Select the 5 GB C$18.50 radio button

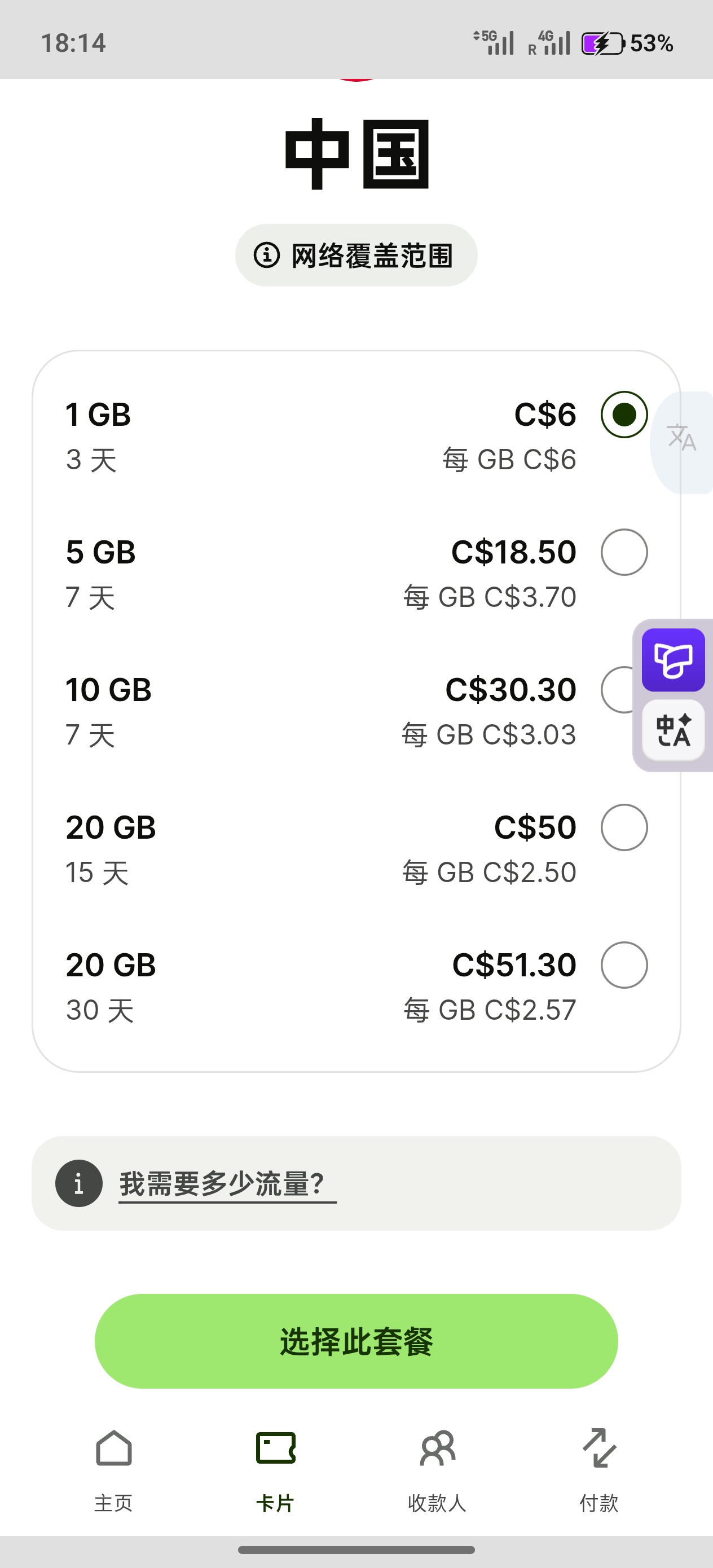click(624, 552)
